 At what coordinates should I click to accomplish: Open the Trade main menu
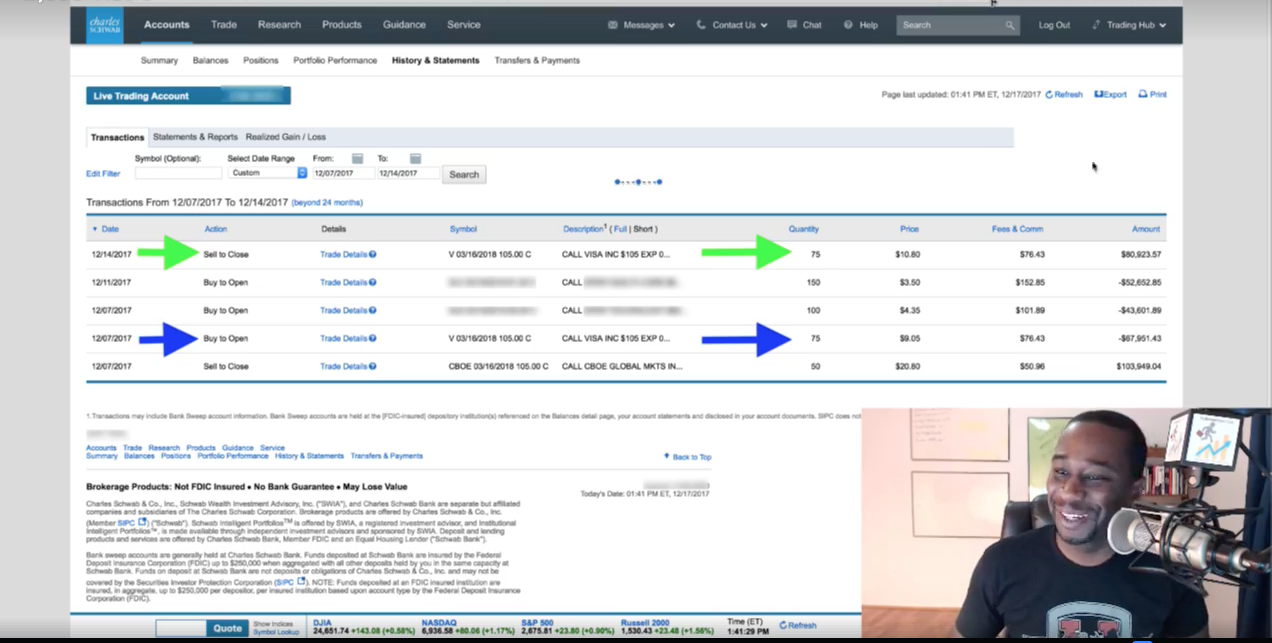pyautogui.click(x=224, y=24)
